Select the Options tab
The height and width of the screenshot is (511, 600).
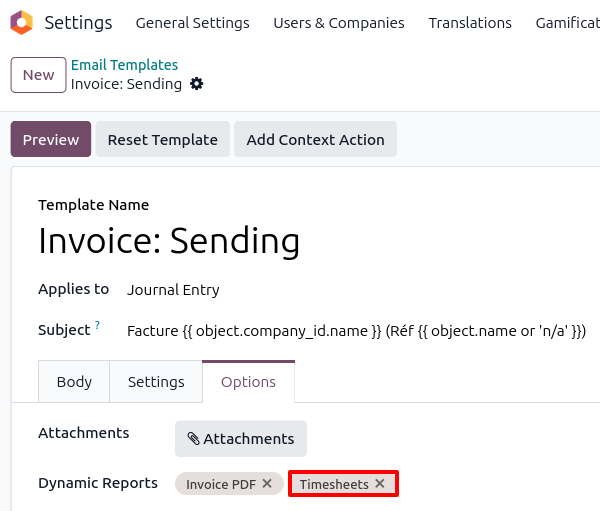coord(248,382)
